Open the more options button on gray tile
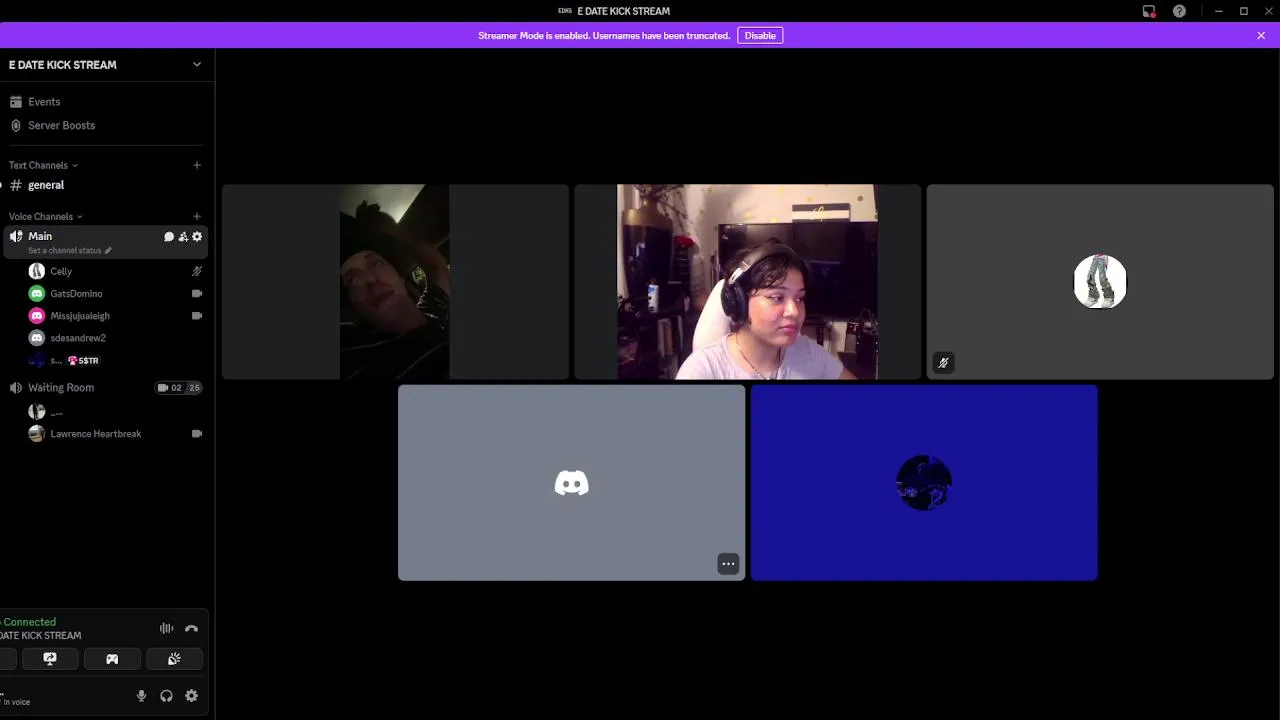1280x720 pixels. click(728, 564)
